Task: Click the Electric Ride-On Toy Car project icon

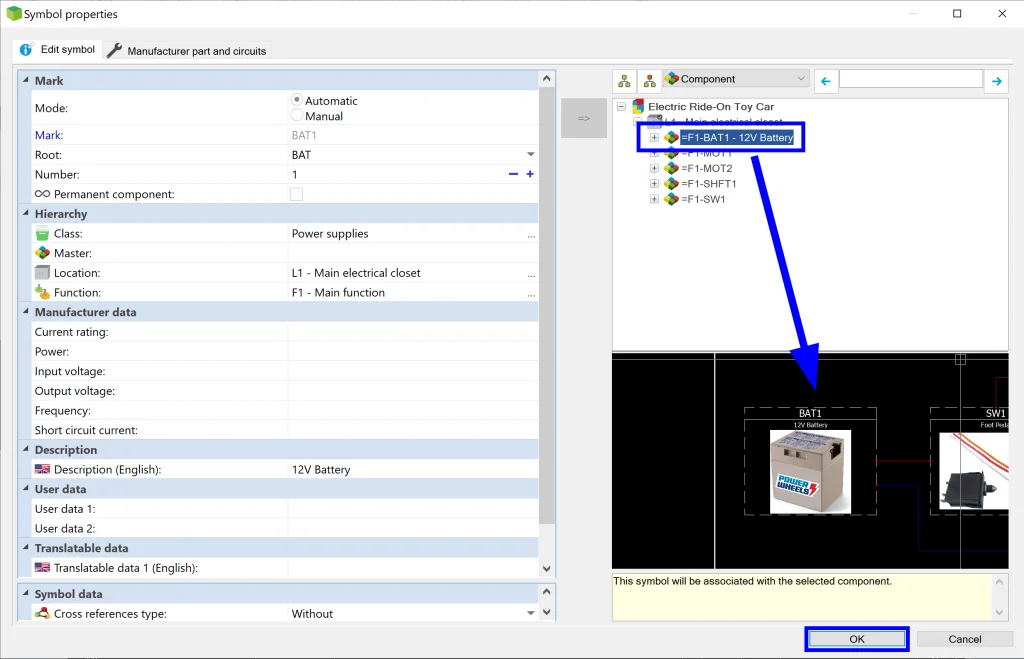Action: 638,106
